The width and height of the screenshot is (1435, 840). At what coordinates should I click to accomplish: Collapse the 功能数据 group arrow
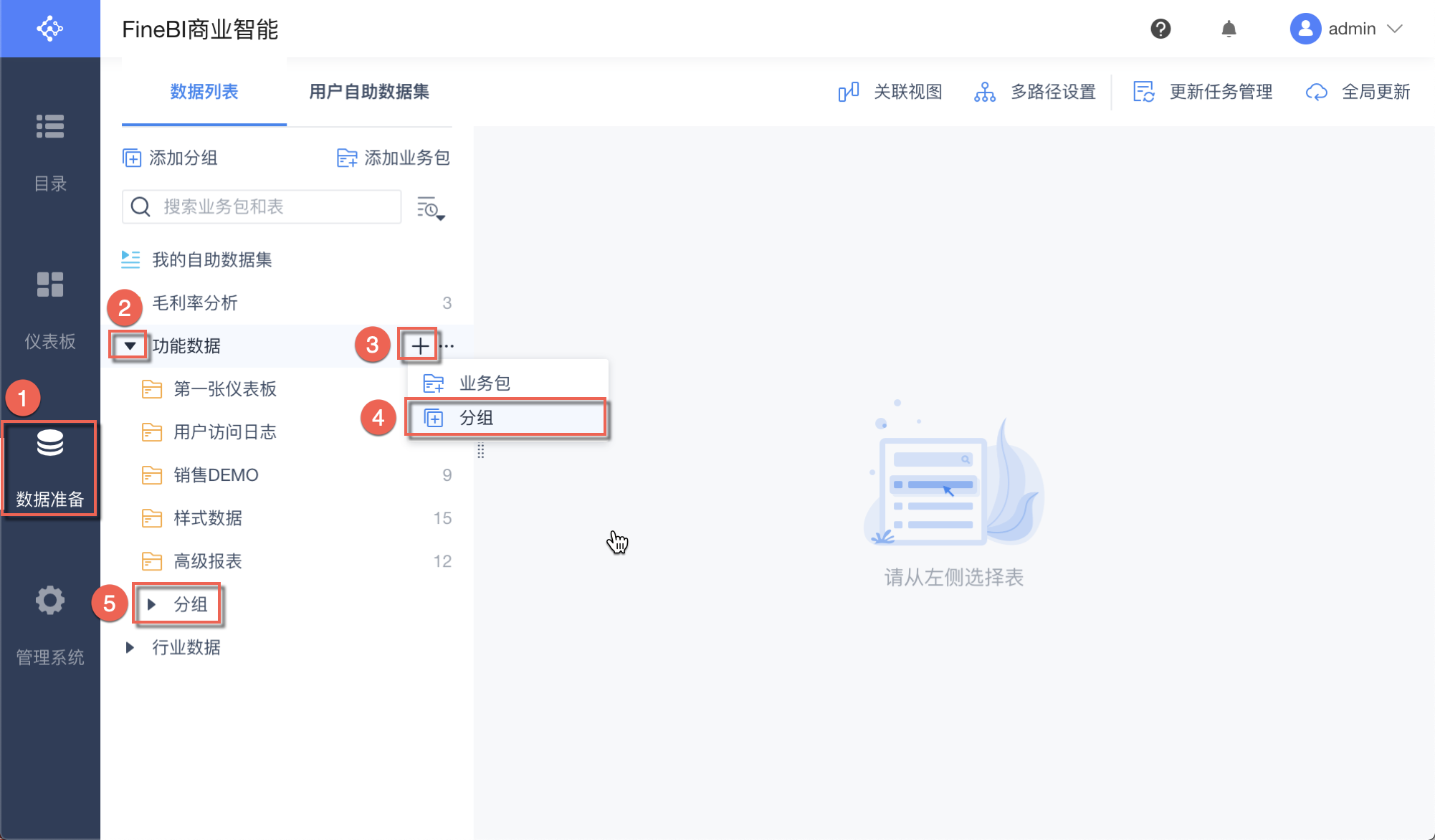[x=130, y=346]
